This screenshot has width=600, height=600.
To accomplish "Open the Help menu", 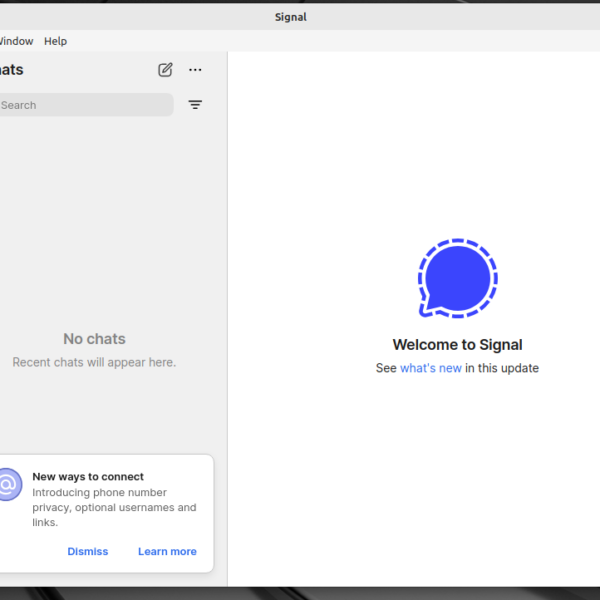I will [55, 41].
